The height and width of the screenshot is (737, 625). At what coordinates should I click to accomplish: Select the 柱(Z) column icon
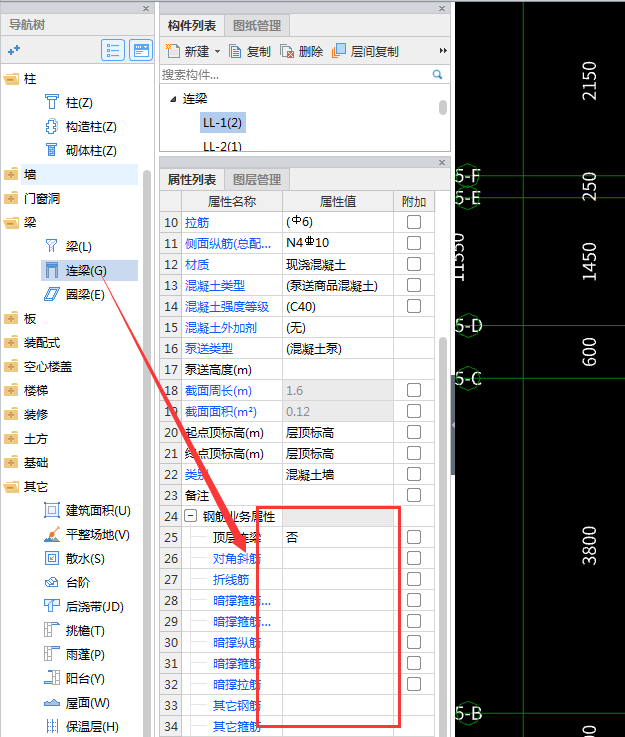[52, 102]
